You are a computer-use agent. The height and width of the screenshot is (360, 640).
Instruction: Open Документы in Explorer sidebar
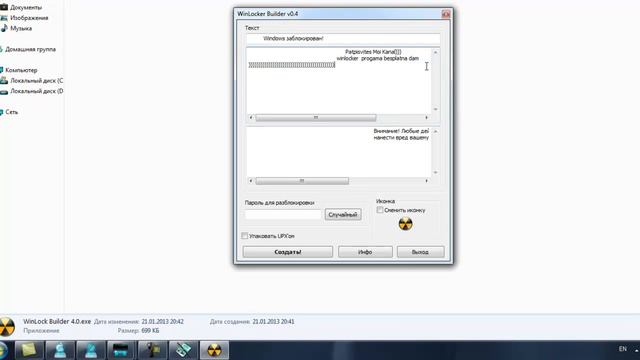(x=26, y=7)
